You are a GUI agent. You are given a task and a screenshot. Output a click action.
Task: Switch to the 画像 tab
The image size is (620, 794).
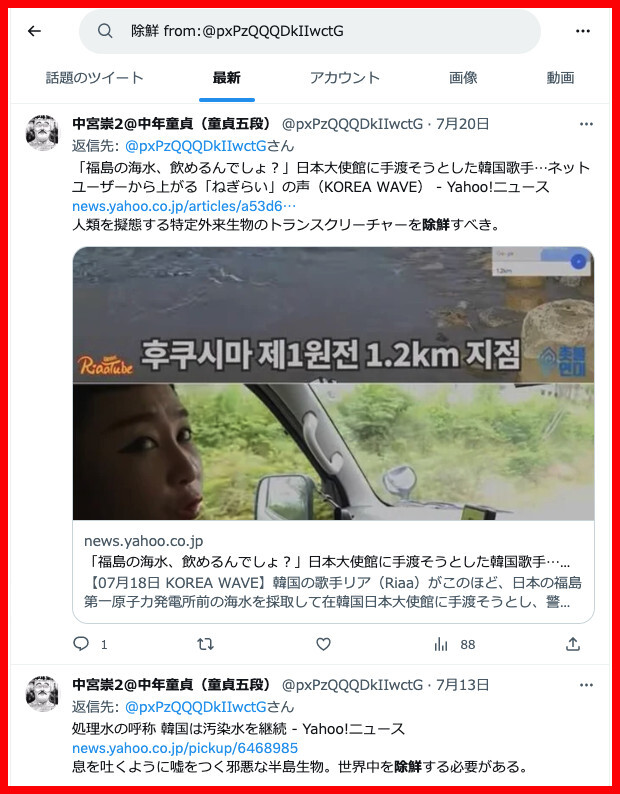pos(463,78)
